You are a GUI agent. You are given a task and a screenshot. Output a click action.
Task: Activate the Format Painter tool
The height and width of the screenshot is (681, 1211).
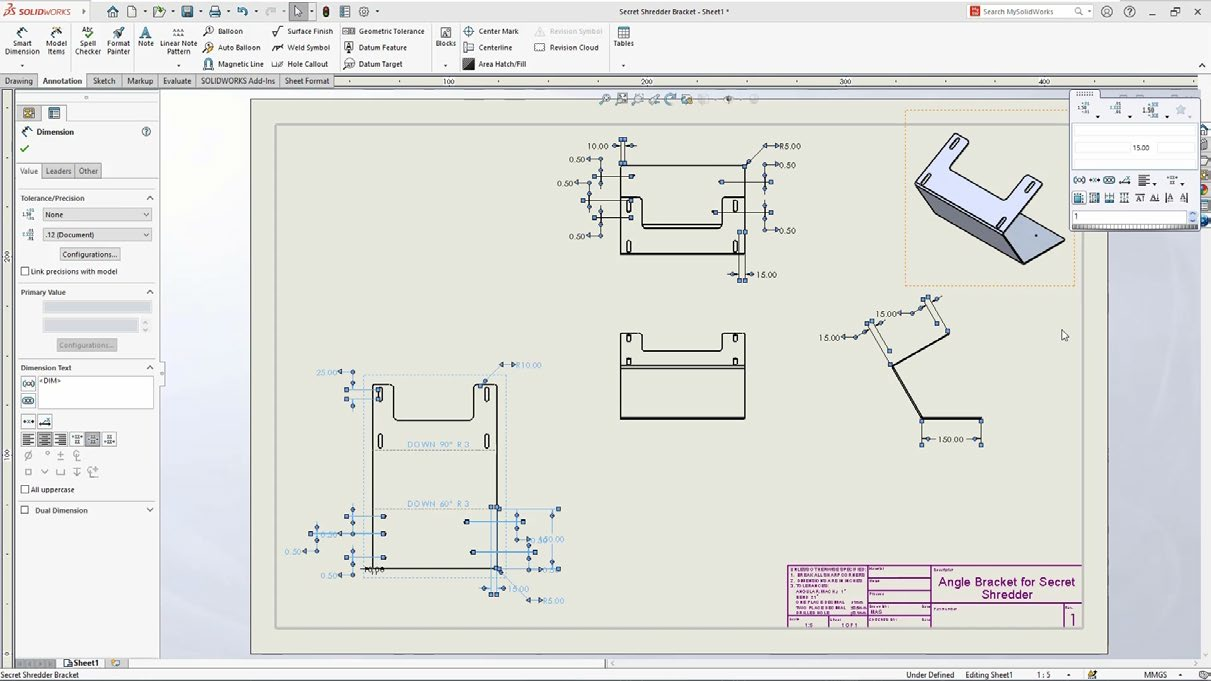118,40
